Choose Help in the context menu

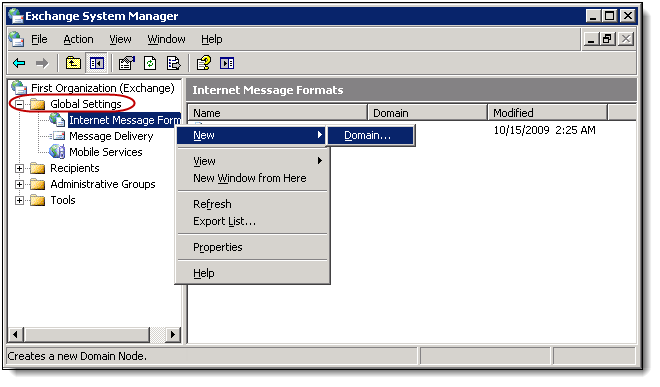[251, 273]
